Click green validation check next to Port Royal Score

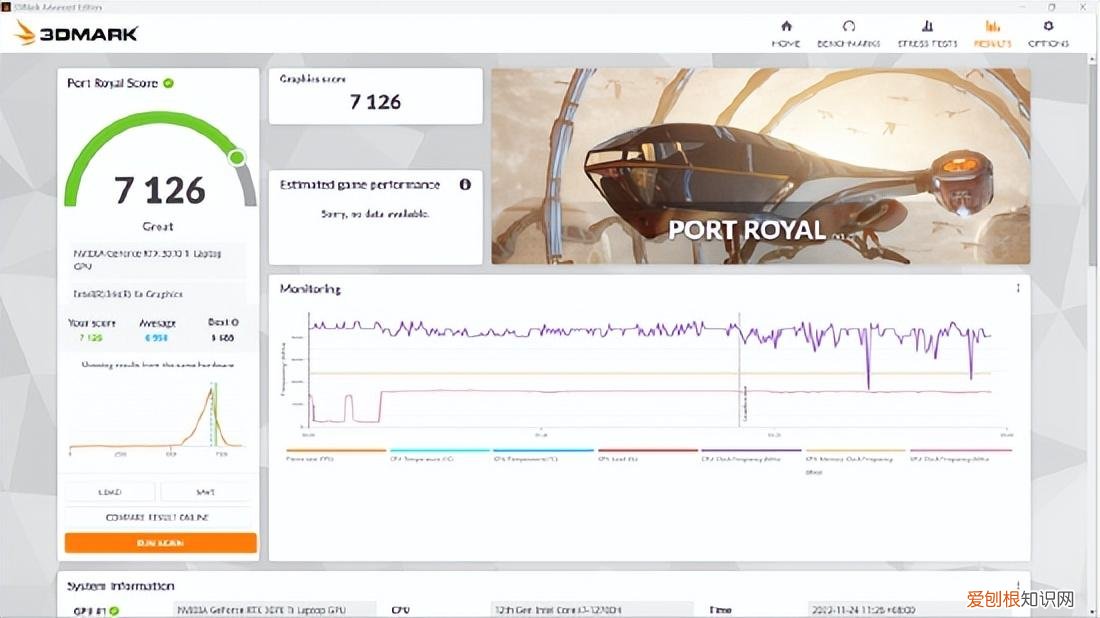(x=169, y=83)
